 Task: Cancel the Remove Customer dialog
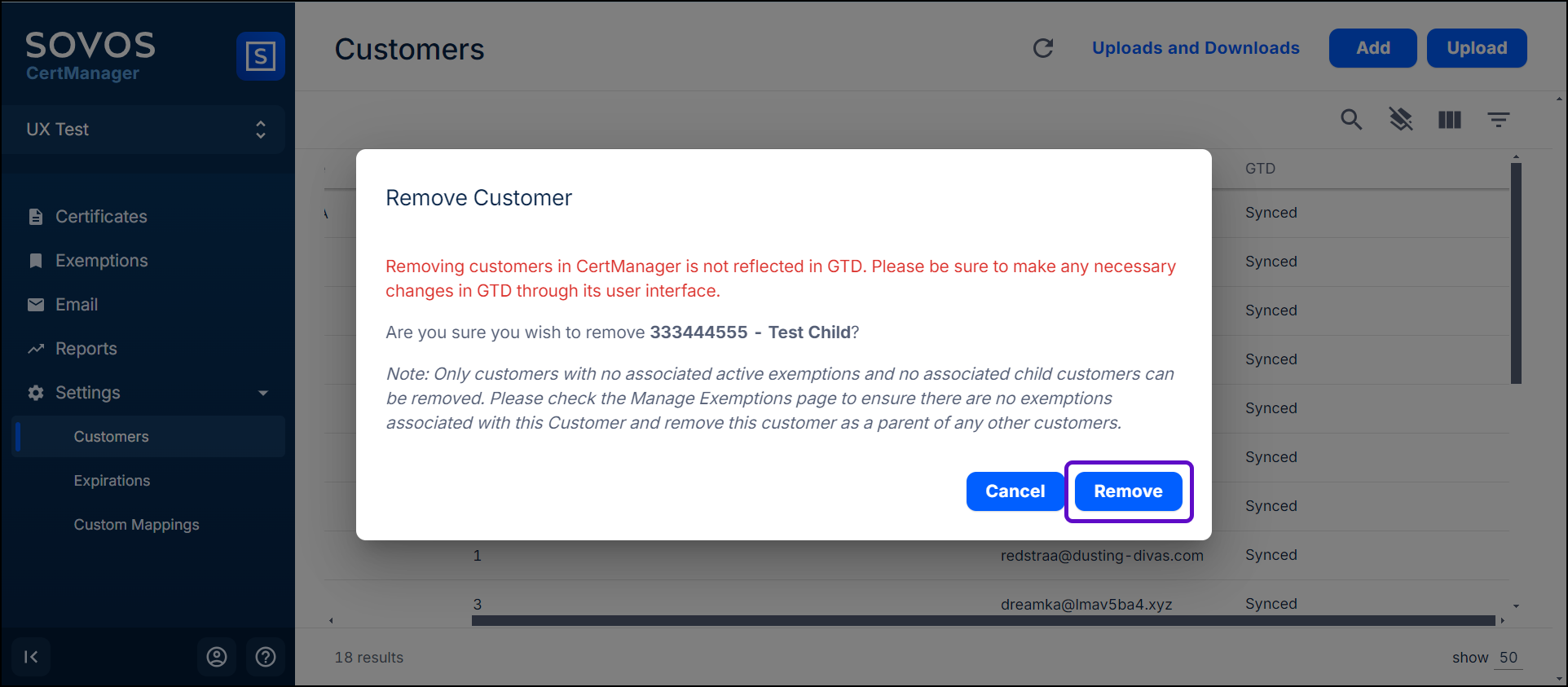pos(1015,491)
